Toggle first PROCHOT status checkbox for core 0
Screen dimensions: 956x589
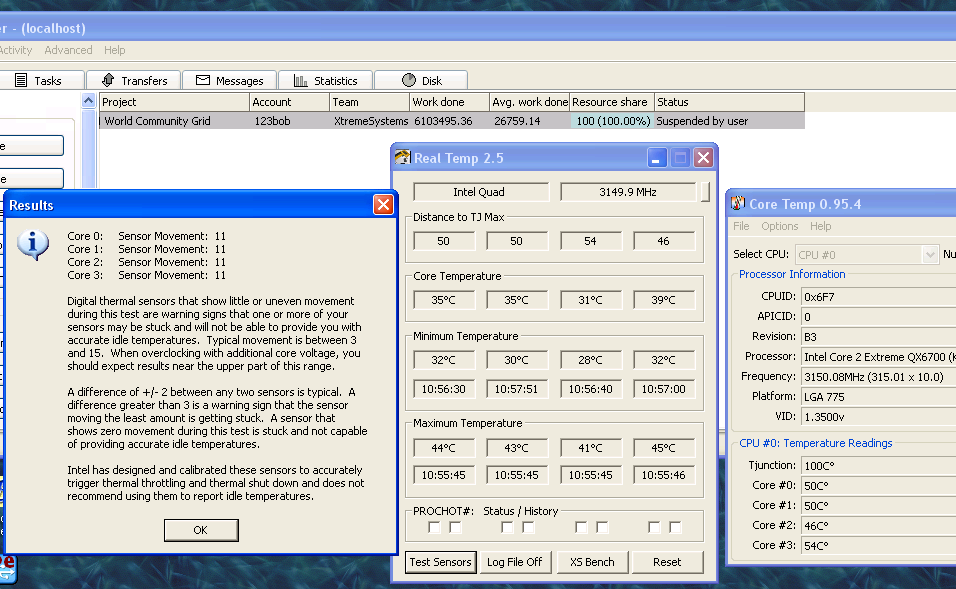[434, 527]
